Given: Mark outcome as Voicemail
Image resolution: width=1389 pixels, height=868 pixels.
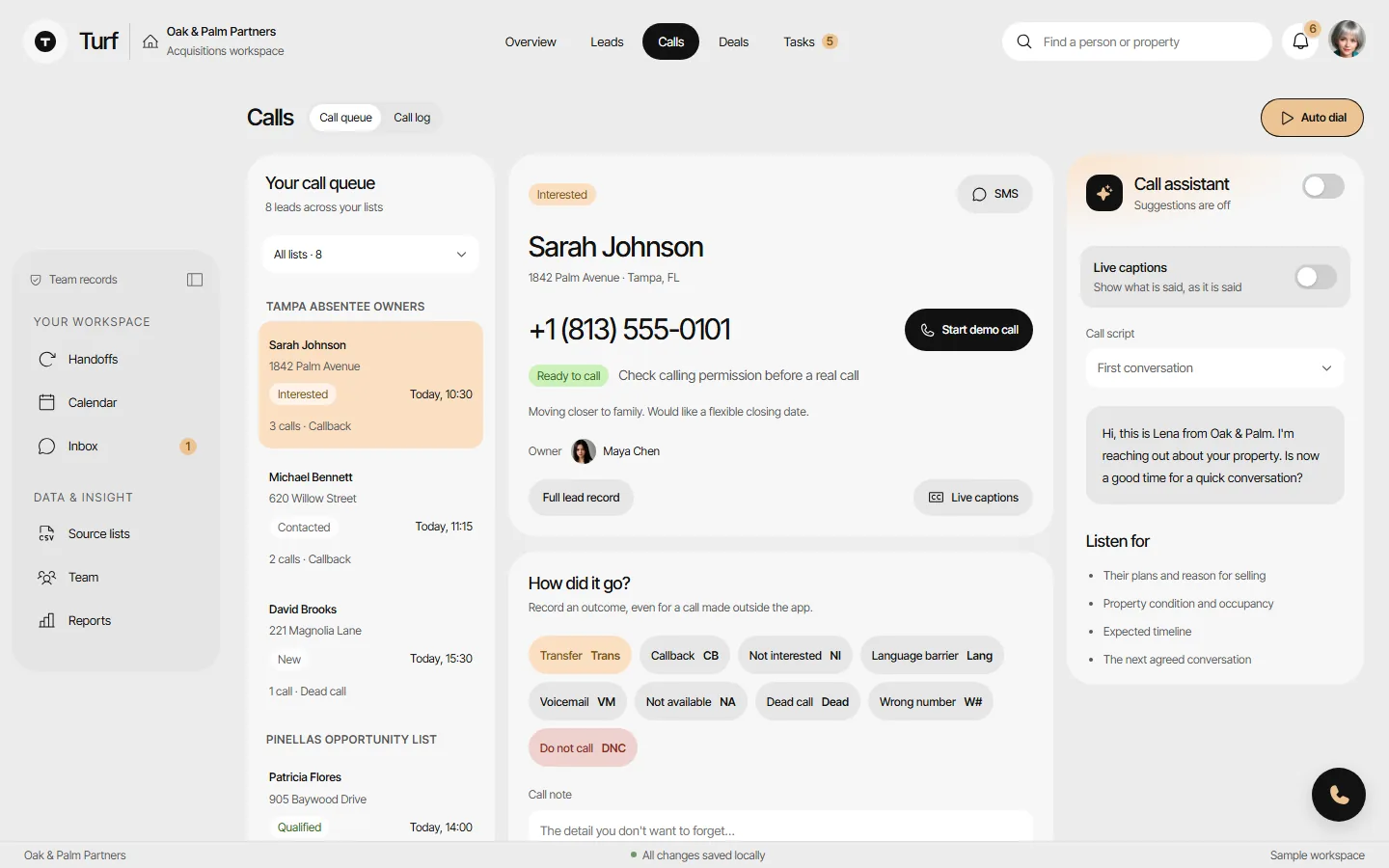Looking at the screenshot, I should 578,702.
